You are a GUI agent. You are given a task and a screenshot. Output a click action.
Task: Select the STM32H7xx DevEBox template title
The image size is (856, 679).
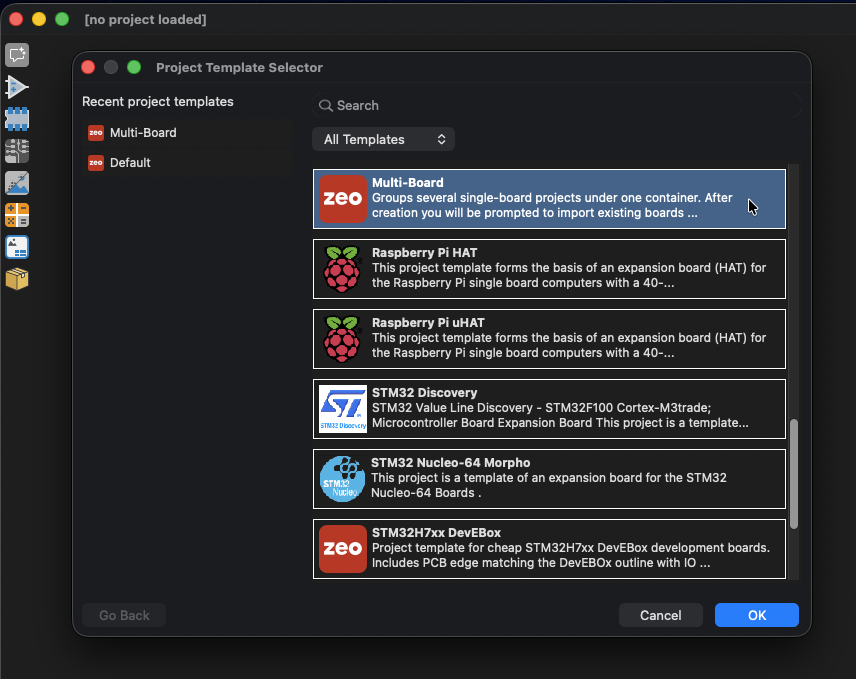coord(436,532)
